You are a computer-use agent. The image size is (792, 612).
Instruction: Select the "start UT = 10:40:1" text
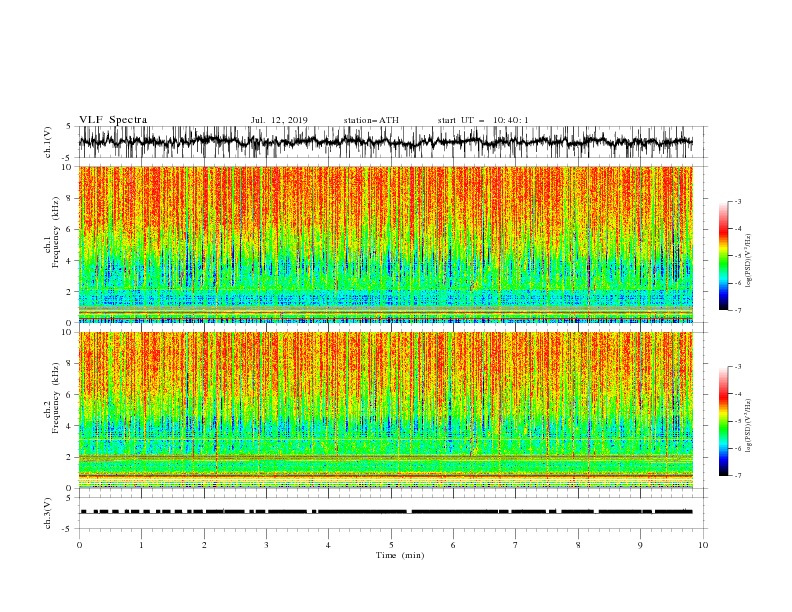tap(483, 120)
